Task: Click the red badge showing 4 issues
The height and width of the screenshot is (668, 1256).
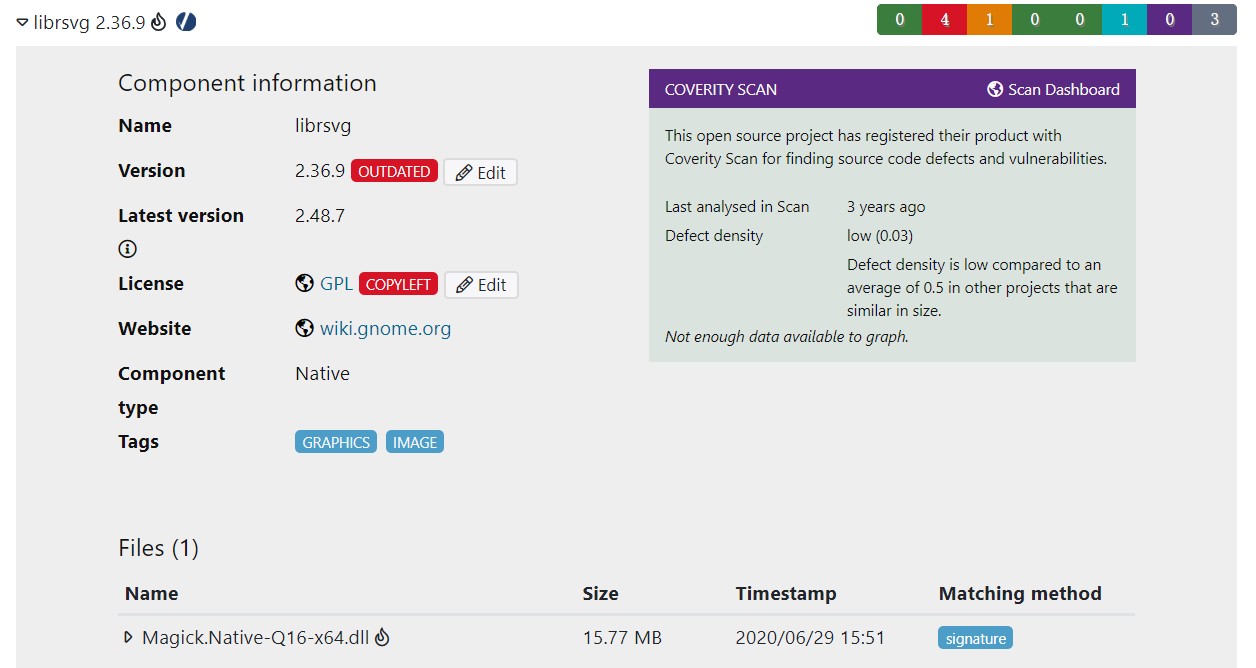Action: 944,19
